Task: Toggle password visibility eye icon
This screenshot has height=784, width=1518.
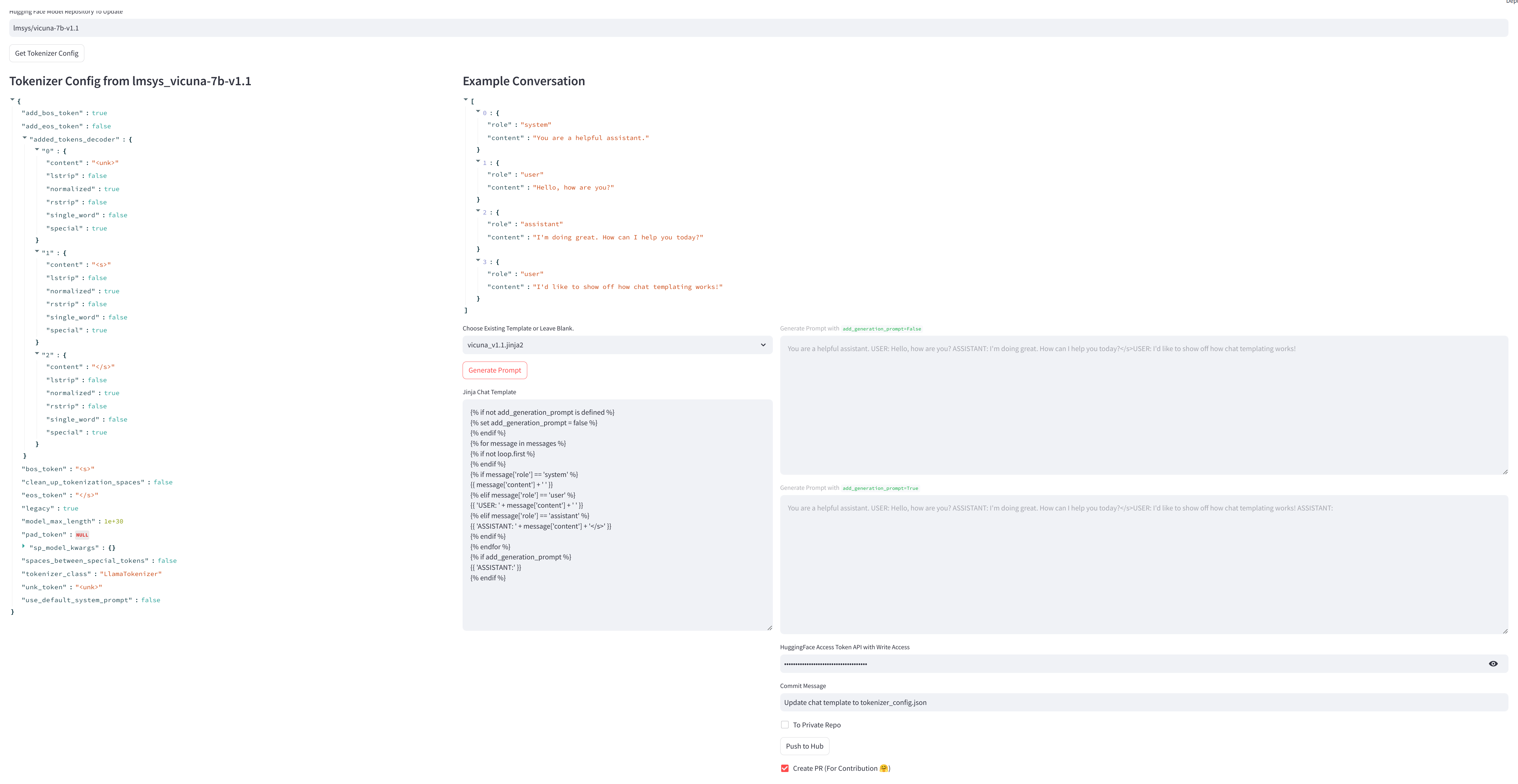Action: pos(1493,664)
